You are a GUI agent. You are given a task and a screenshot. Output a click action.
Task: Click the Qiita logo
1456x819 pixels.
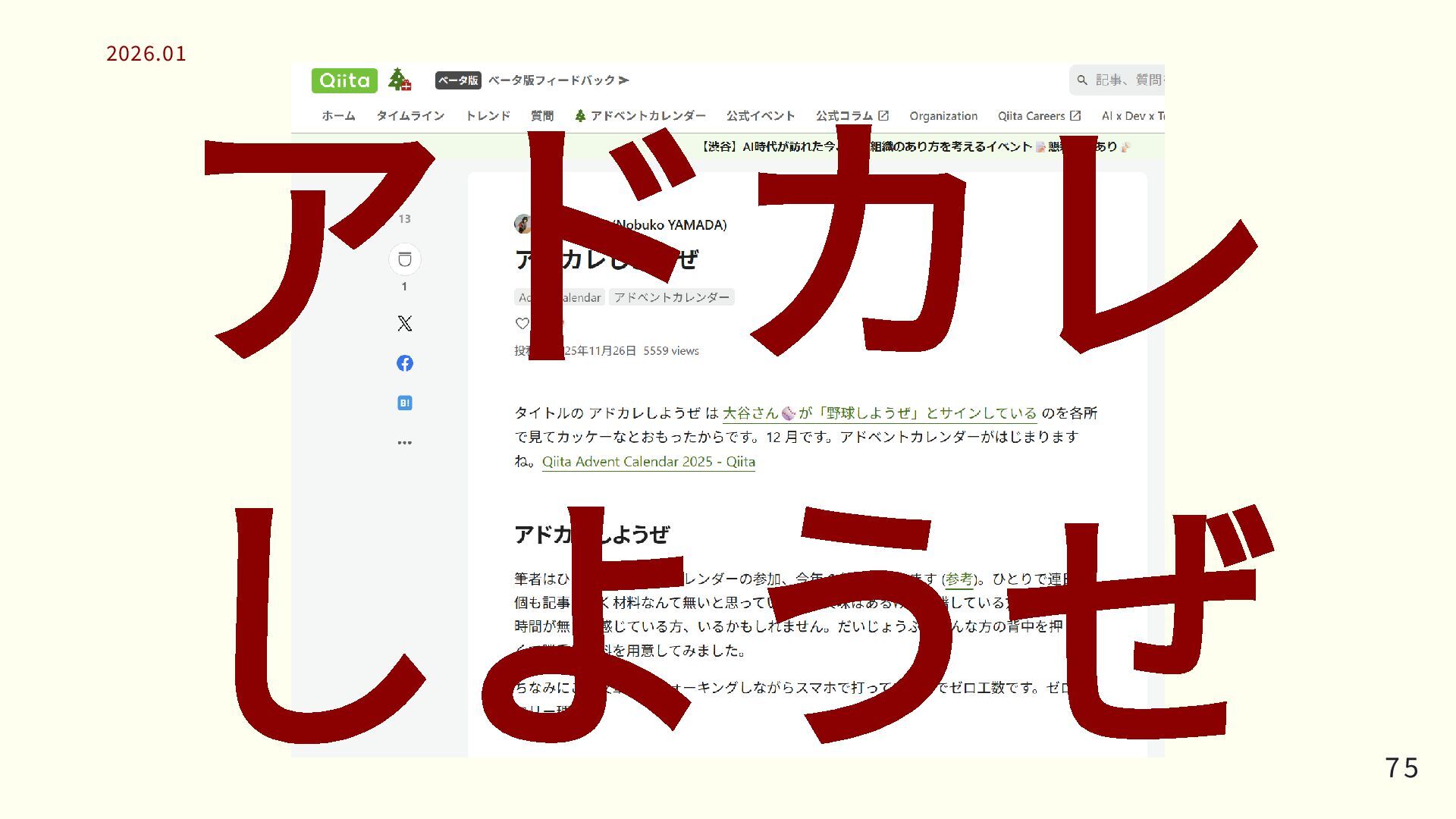coord(344,80)
